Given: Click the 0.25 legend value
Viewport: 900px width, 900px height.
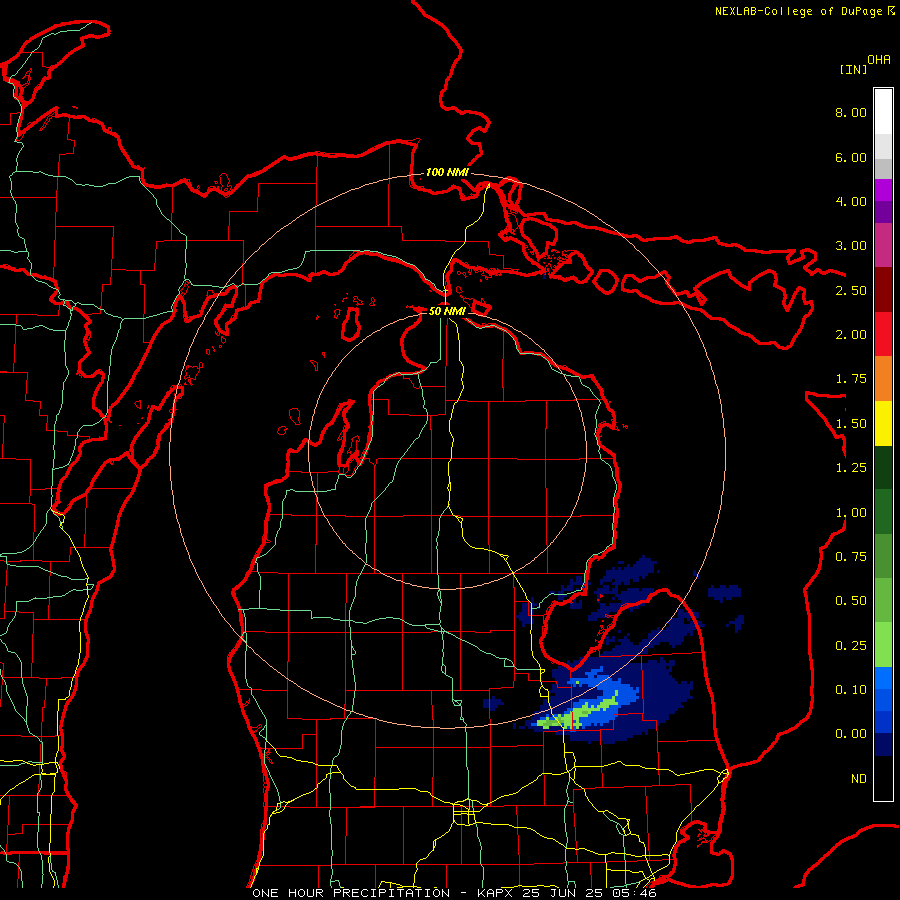Looking at the screenshot, I should (851, 646).
